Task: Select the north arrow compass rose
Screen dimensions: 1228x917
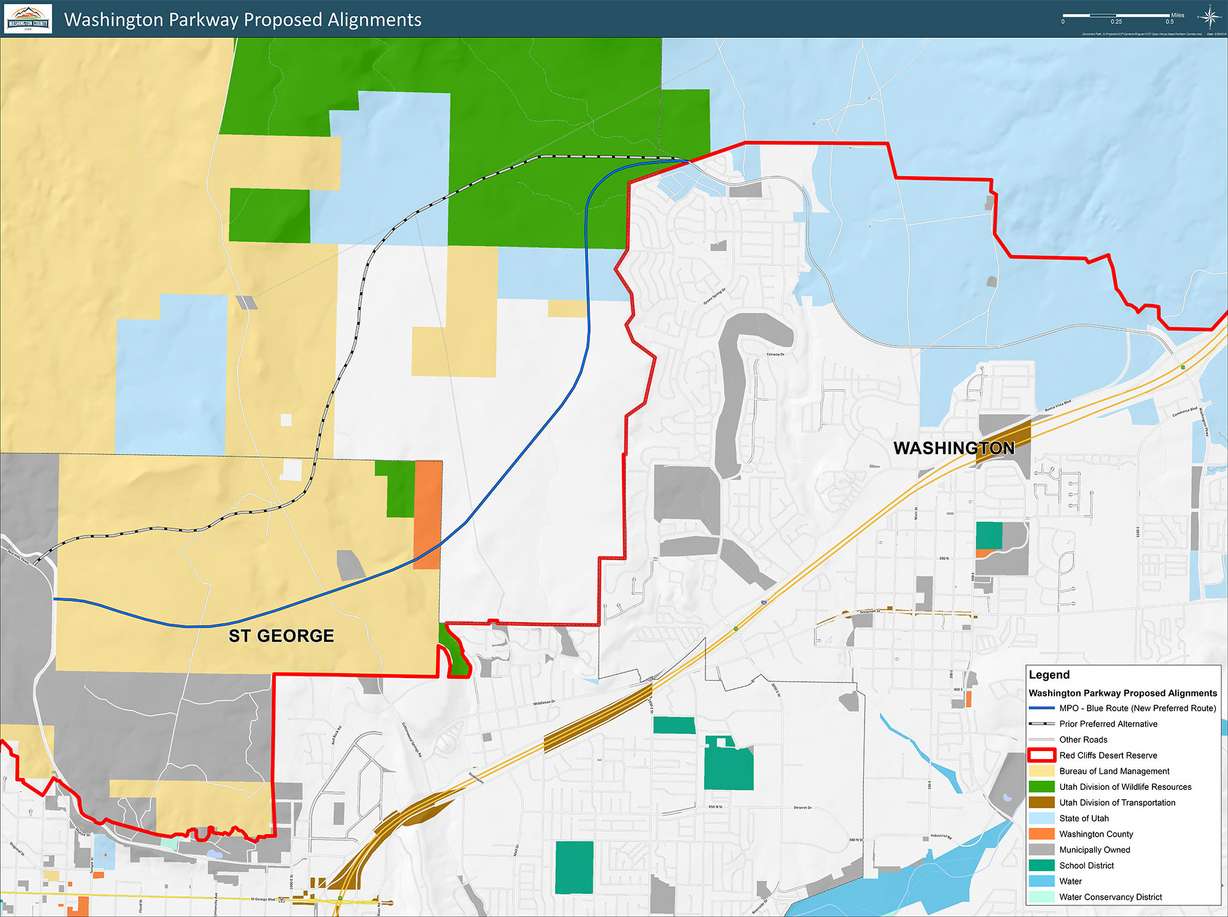Action: [1210, 16]
